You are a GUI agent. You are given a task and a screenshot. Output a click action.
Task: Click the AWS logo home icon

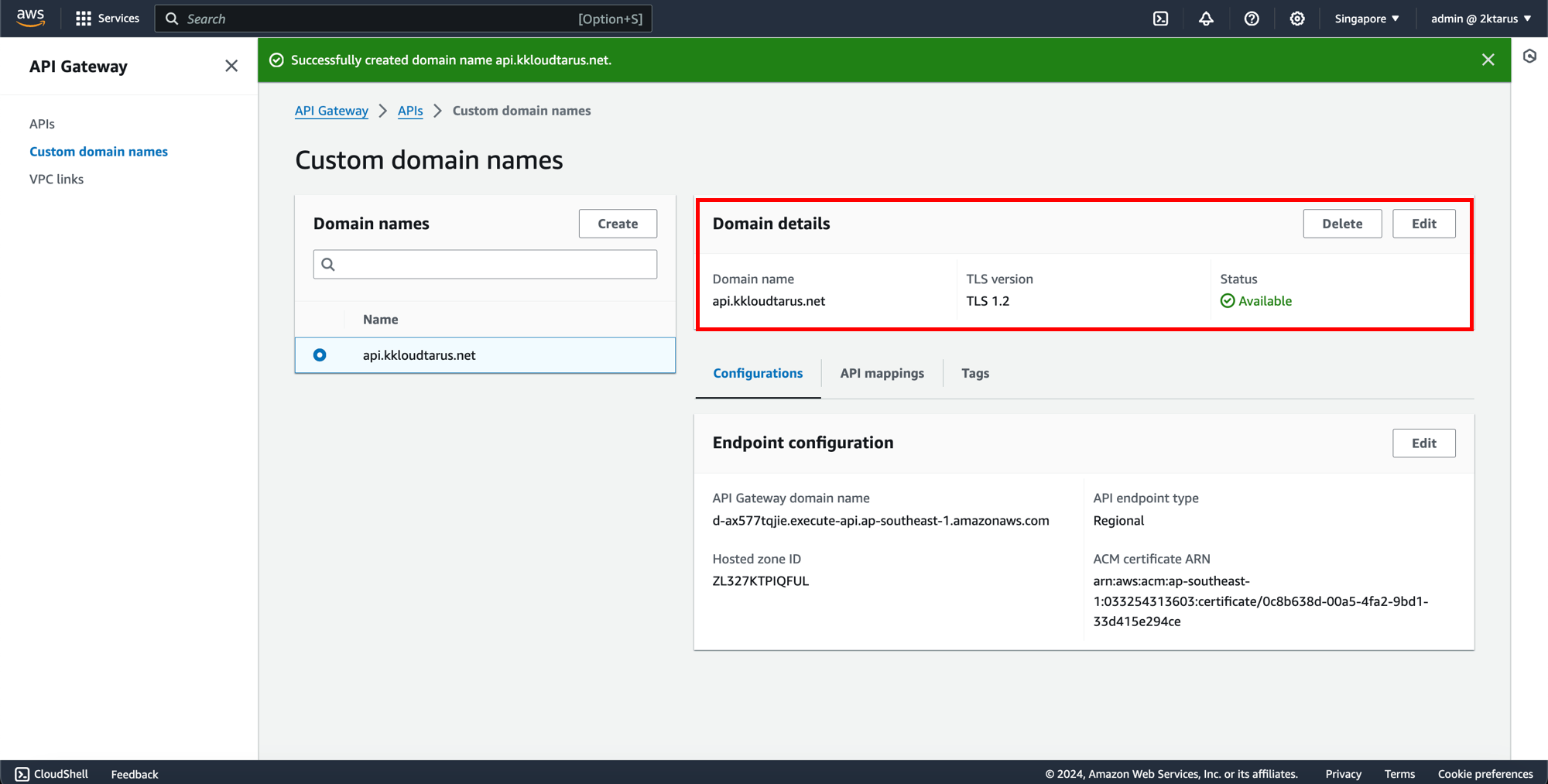click(31, 18)
